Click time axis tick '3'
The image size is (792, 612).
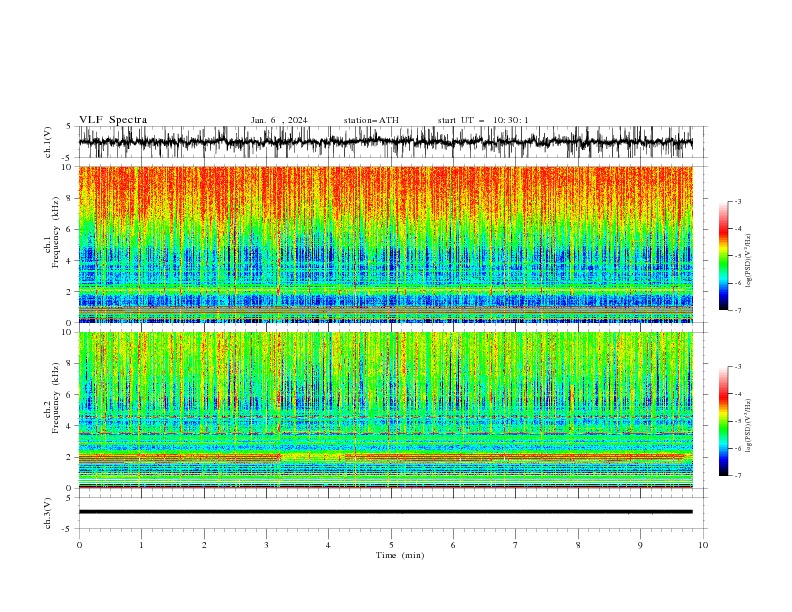[x=266, y=545]
